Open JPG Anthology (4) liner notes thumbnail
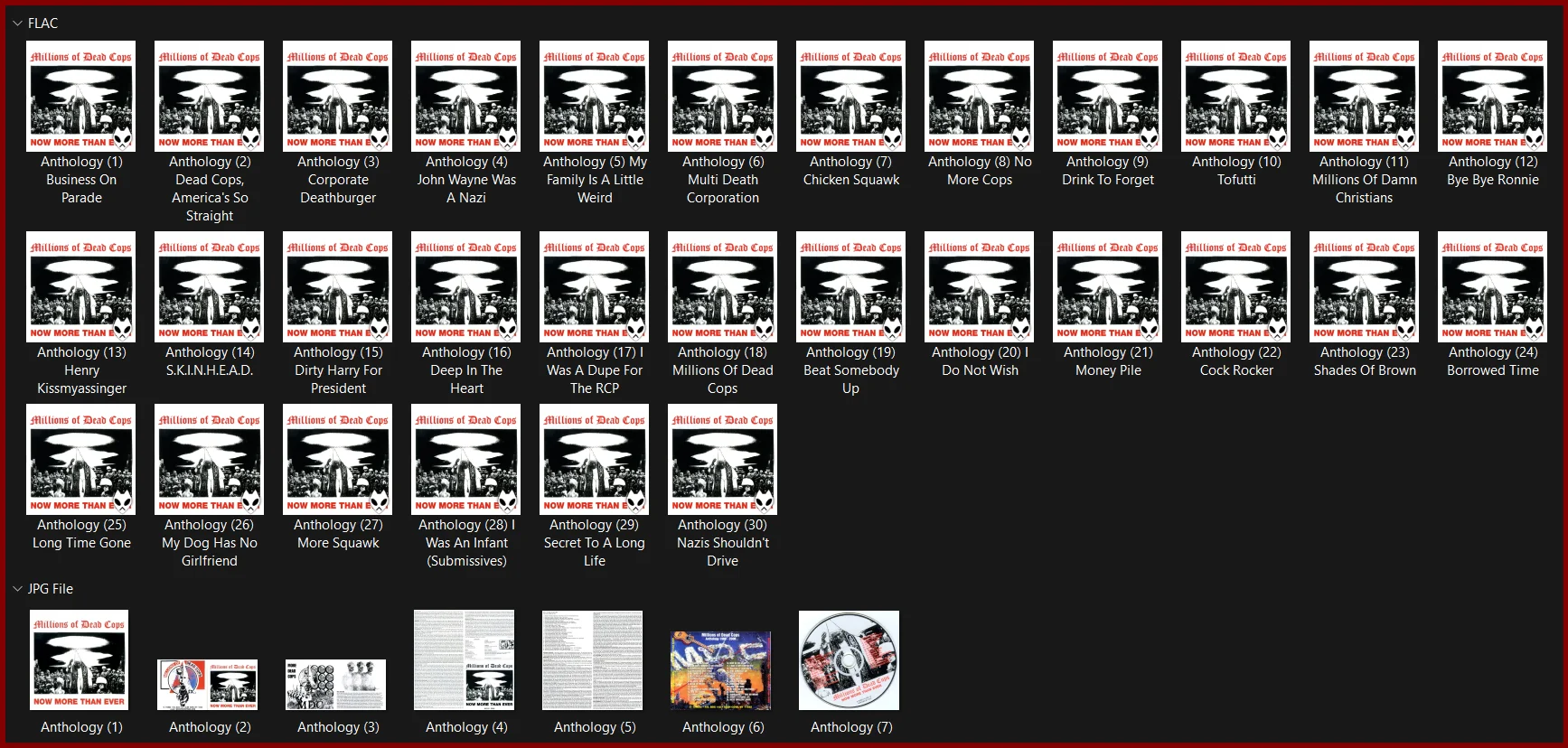Image resolution: width=1568 pixels, height=748 pixels. [465, 660]
